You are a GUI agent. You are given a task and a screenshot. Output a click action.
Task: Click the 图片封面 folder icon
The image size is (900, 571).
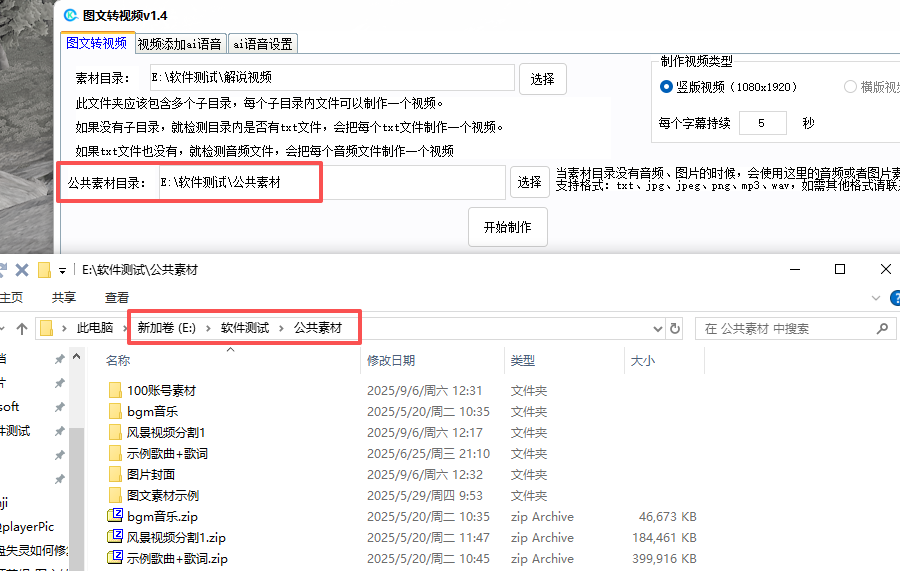pyautogui.click(x=115, y=475)
